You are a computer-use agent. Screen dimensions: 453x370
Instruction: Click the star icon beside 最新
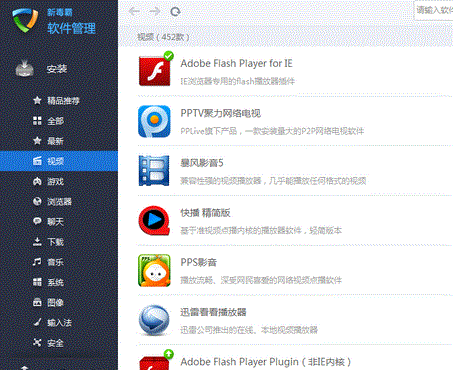(37, 141)
